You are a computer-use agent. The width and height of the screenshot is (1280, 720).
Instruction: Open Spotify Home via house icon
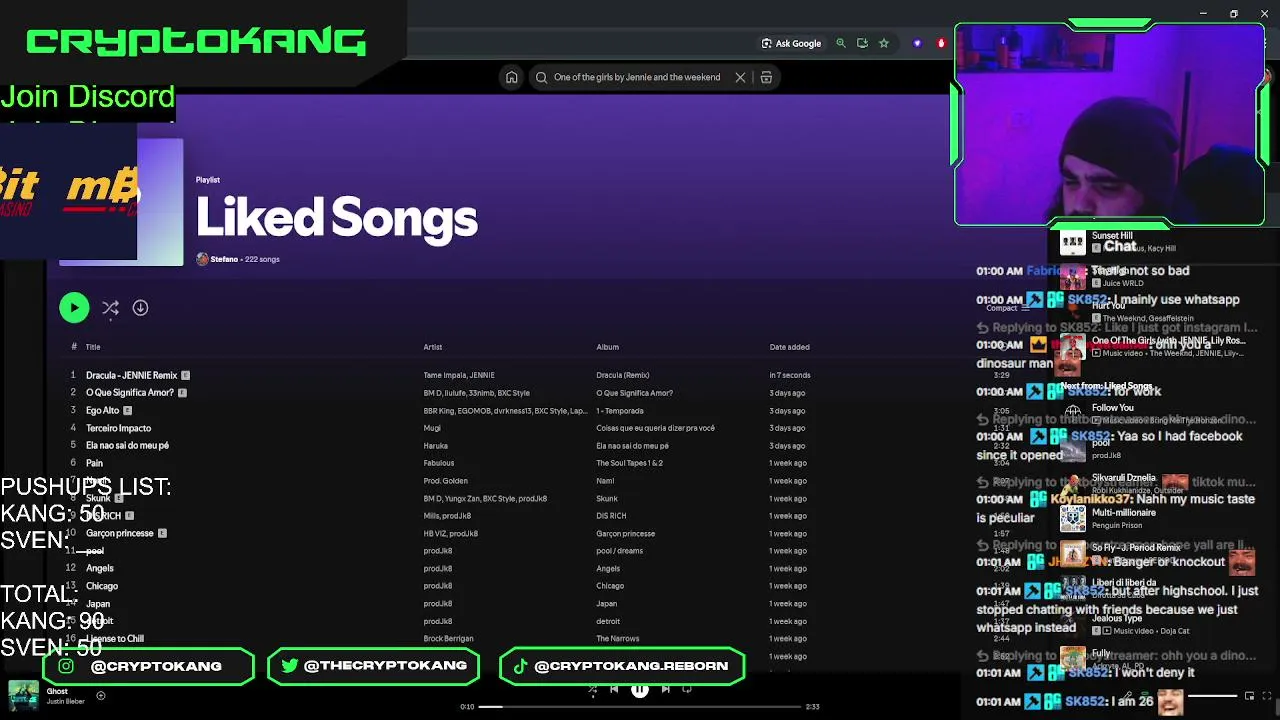point(511,77)
